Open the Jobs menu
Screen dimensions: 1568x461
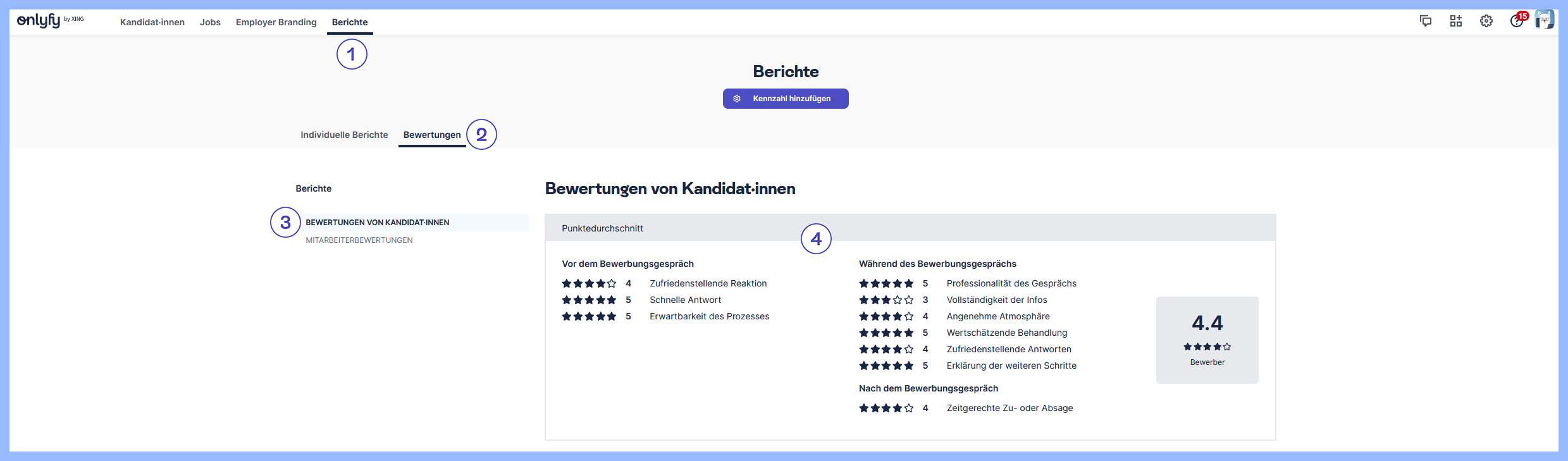click(210, 22)
